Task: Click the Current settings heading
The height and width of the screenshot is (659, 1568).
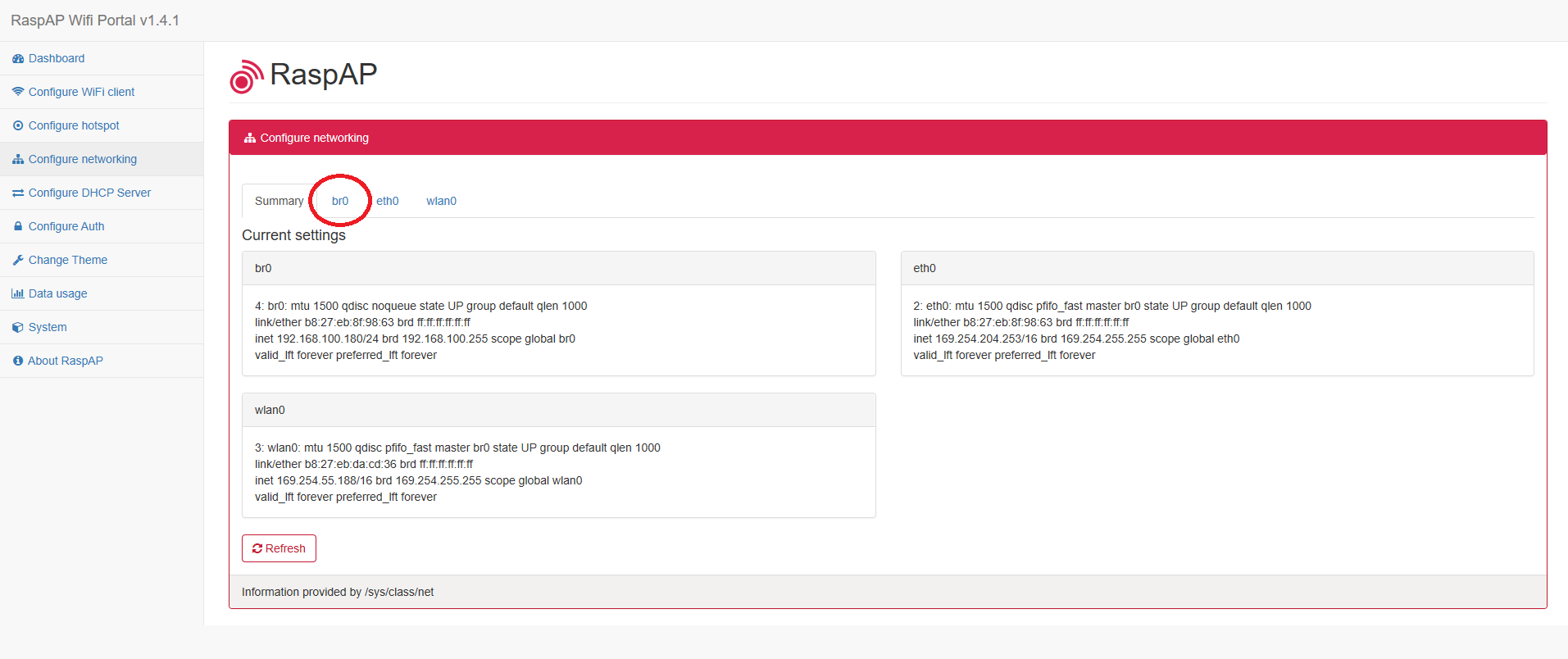Action: [293, 235]
